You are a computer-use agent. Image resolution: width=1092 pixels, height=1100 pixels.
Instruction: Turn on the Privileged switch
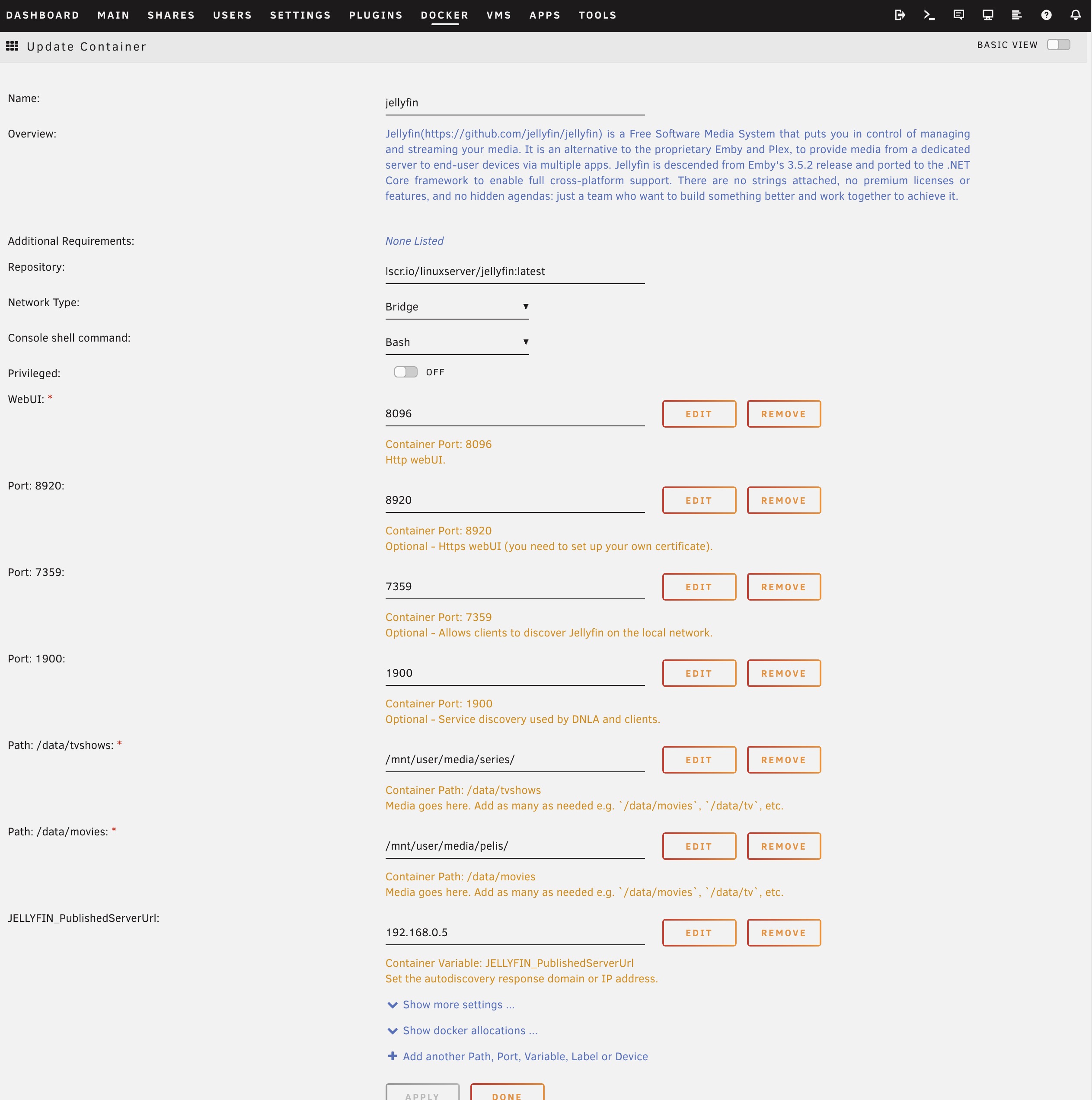pyautogui.click(x=406, y=372)
